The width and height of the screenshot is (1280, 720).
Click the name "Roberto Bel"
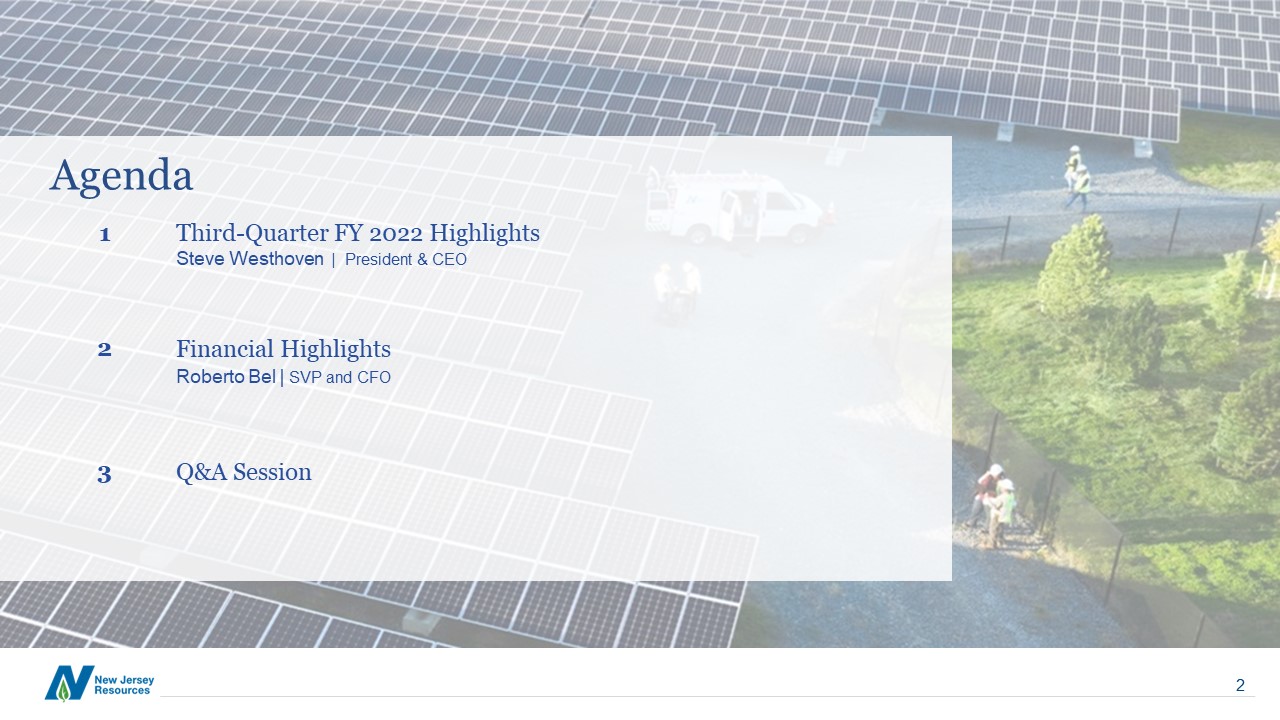pyautogui.click(x=225, y=377)
